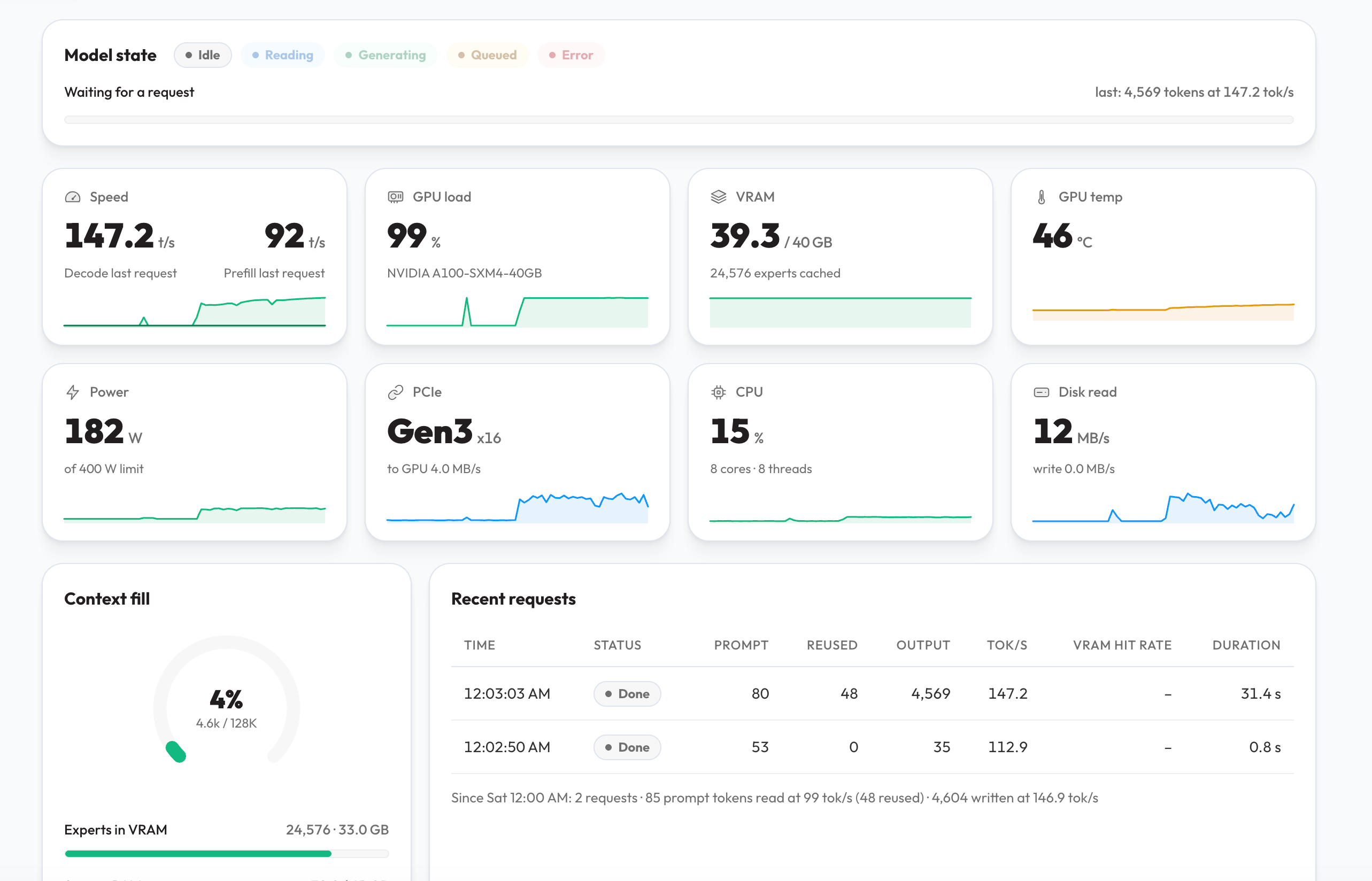This screenshot has width=1372, height=881.
Task: Click the 24,576 experts cached text
Action: tap(775, 274)
